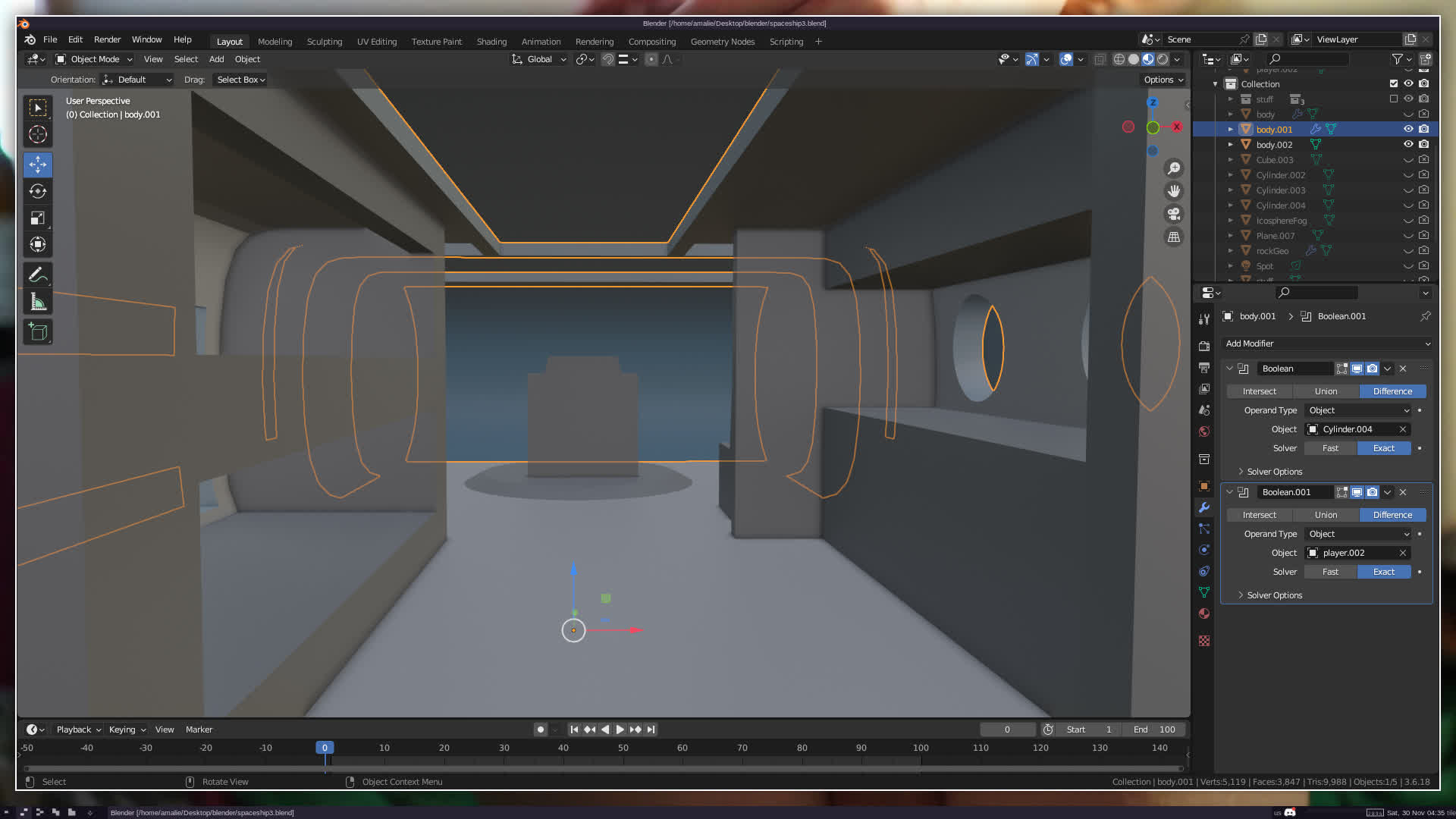Select the Add Cube tool
The image size is (1456, 819).
(38, 331)
